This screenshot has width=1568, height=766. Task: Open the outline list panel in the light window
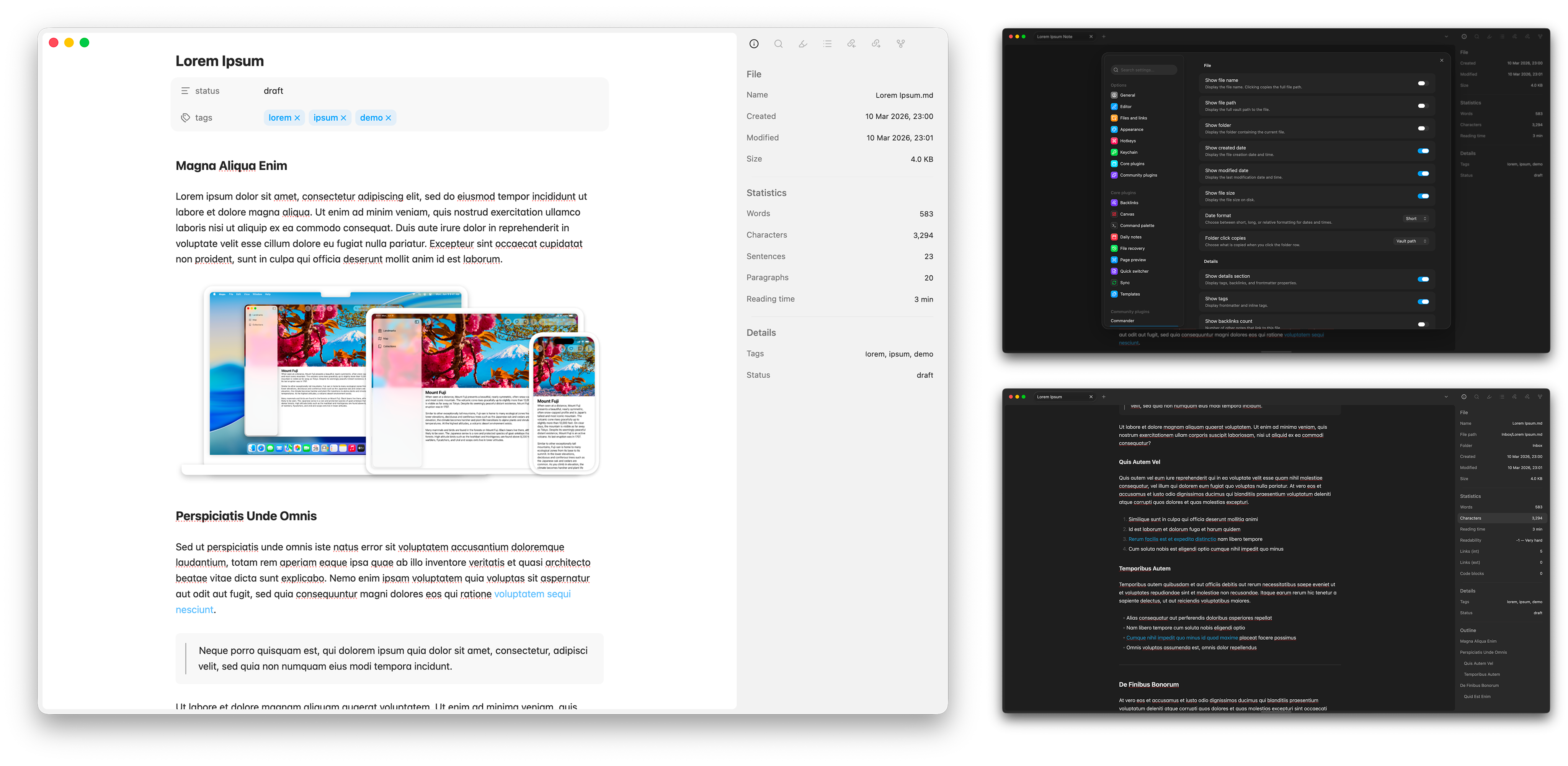pyautogui.click(x=827, y=44)
